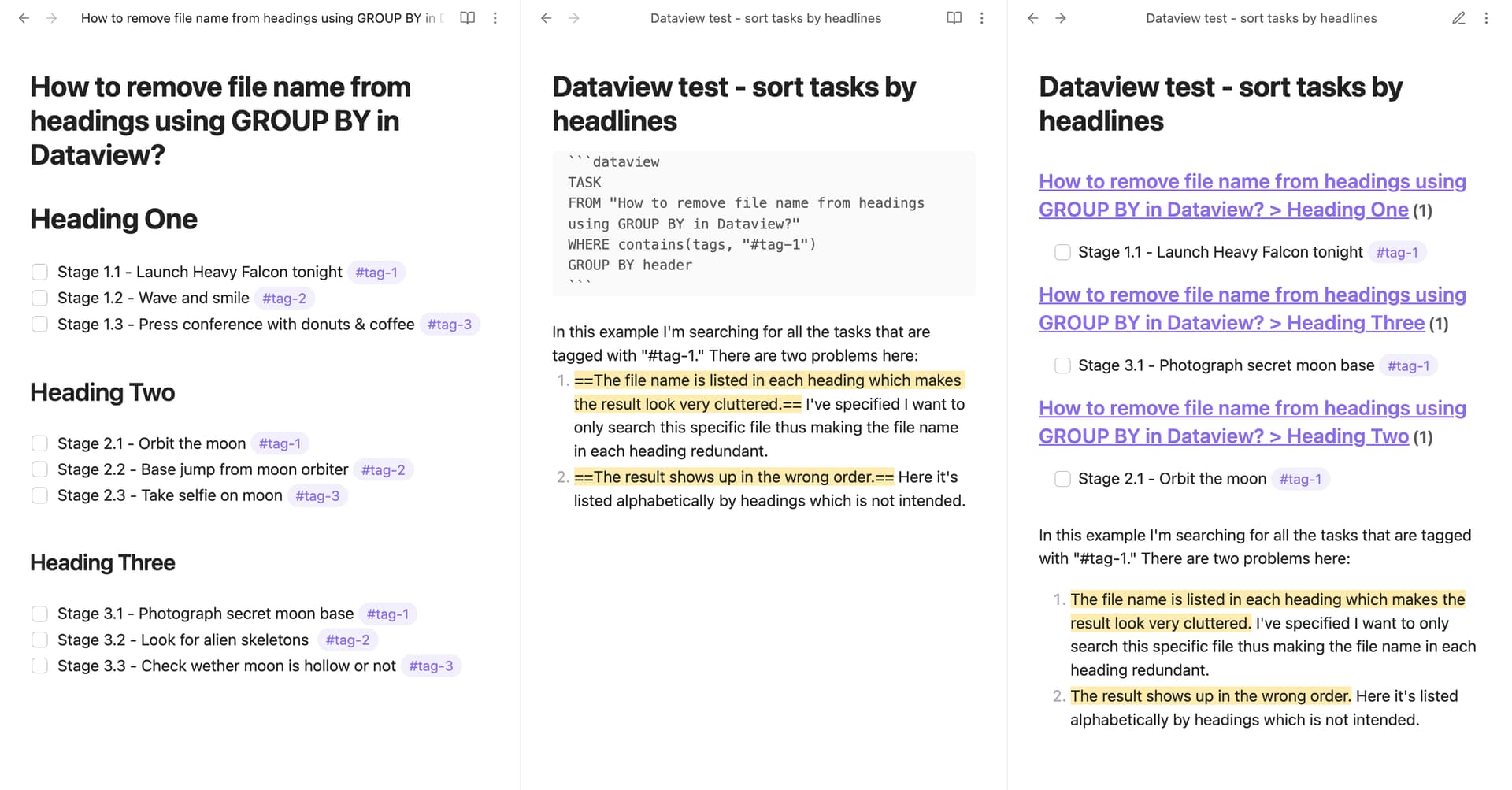Click the 'TASK' line in code block
Viewport: 1512px width, 790px height.
click(584, 182)
